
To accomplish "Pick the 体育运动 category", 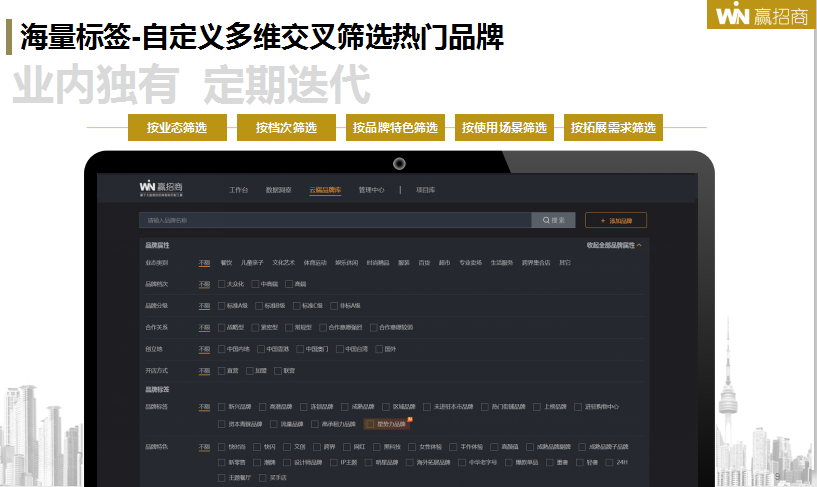I will 315,263.
